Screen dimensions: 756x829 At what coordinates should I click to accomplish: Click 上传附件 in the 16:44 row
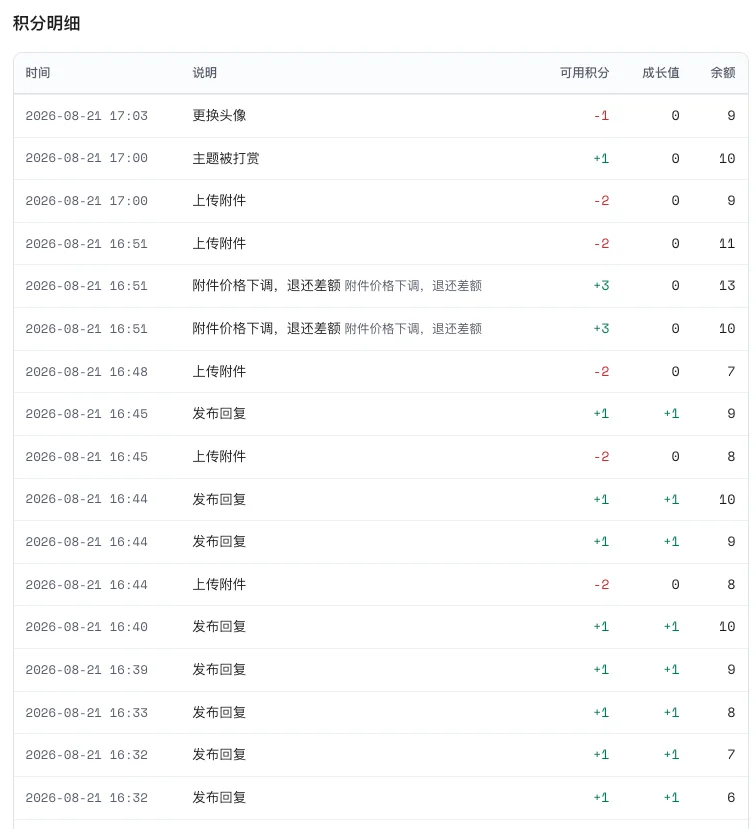click(x=219, y=584)
